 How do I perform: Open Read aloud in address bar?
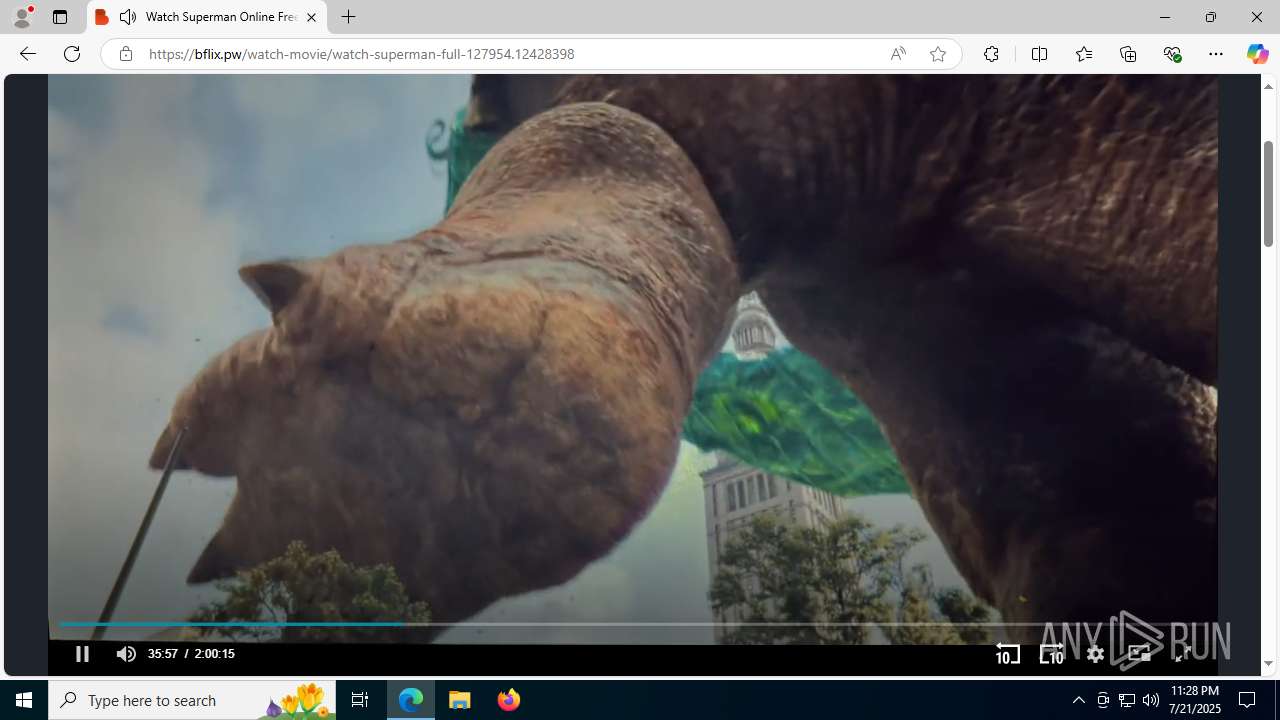898,54
